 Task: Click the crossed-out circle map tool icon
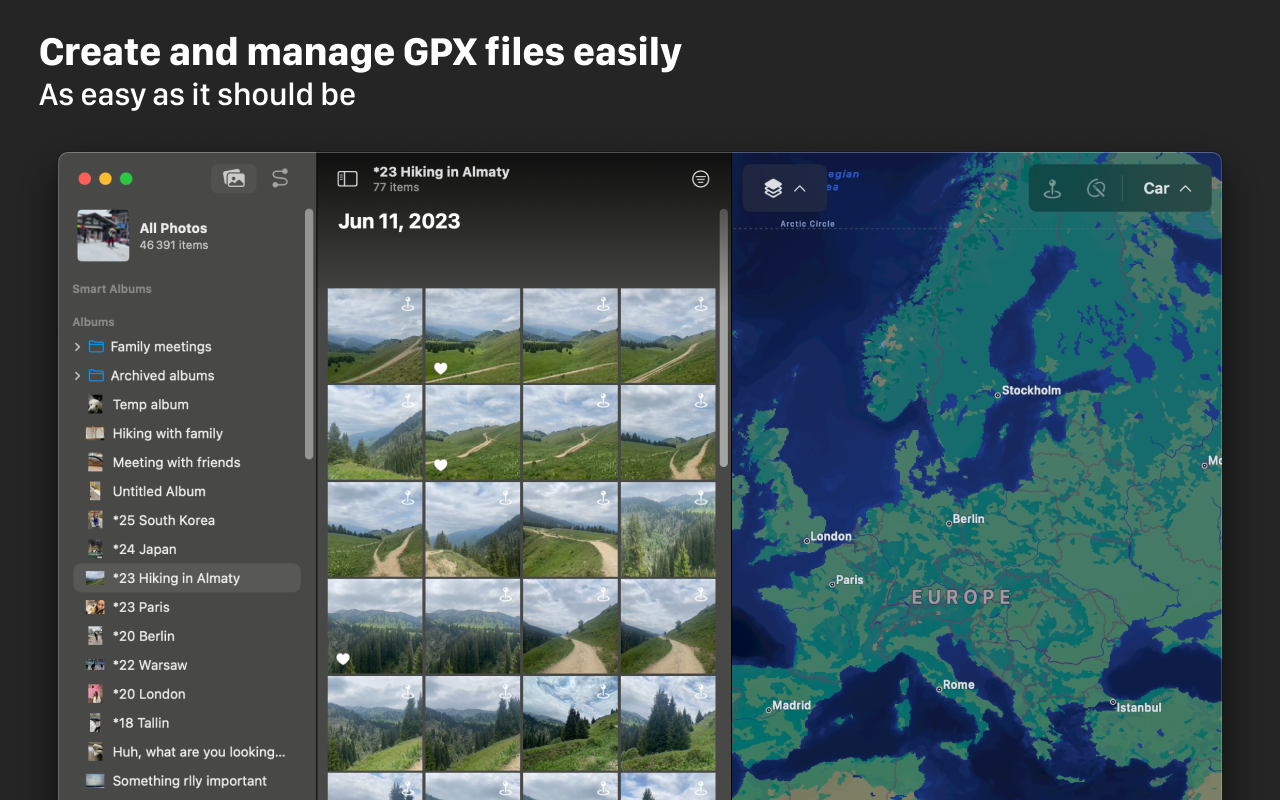[x=1096, y=188]
